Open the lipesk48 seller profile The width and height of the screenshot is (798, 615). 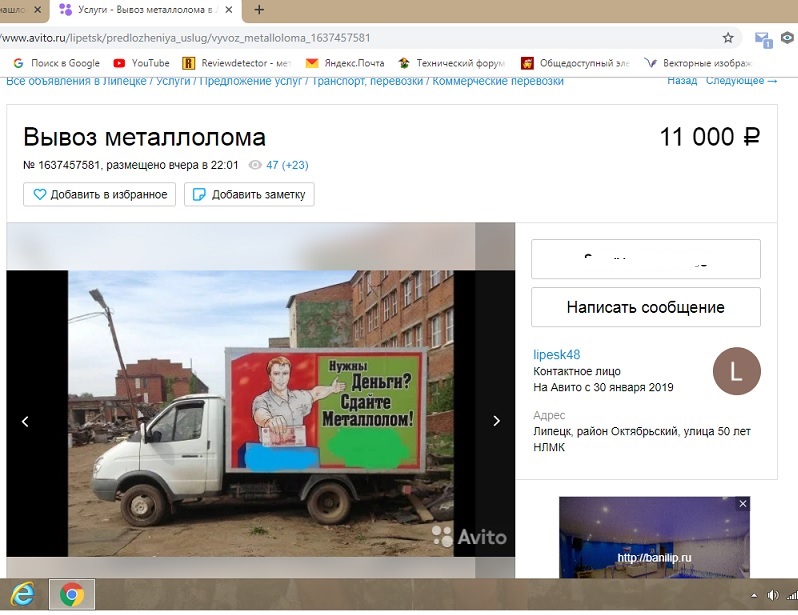tap(557, 355)
